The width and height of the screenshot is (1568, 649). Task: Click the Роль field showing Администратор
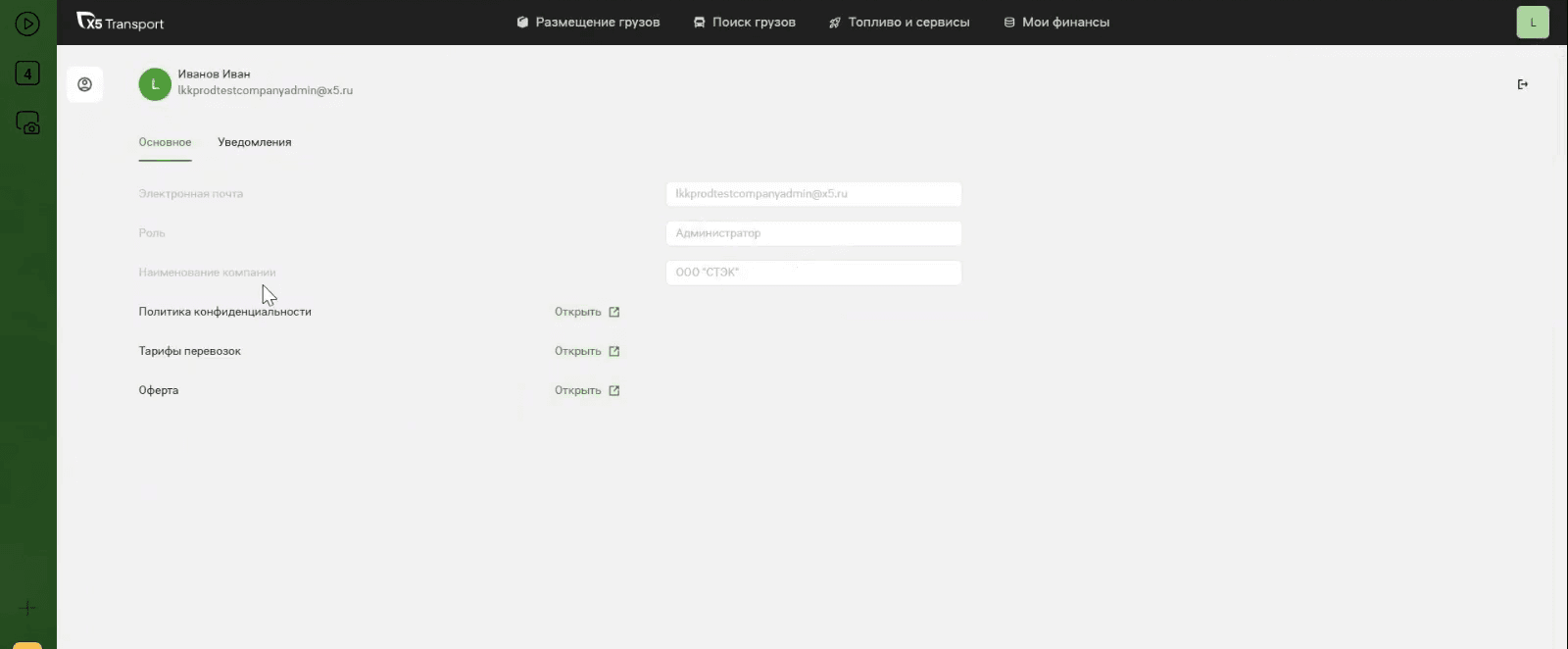[813, 233]
